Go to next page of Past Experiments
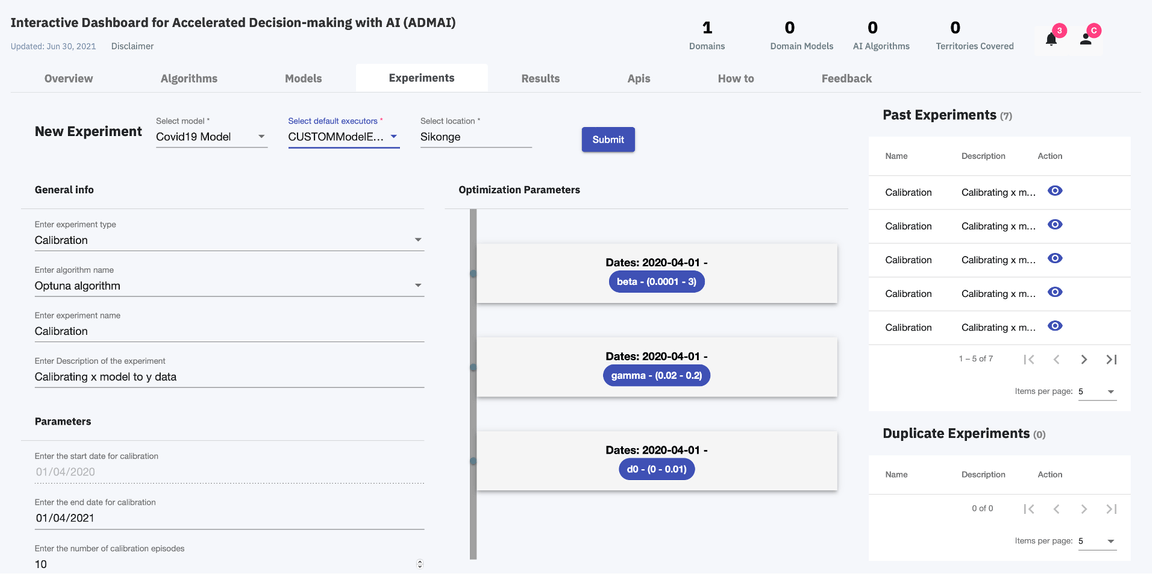Image resolution: width=1152 pixels, height=575 pixels. pyautogui.click(x=1084, y=359)
